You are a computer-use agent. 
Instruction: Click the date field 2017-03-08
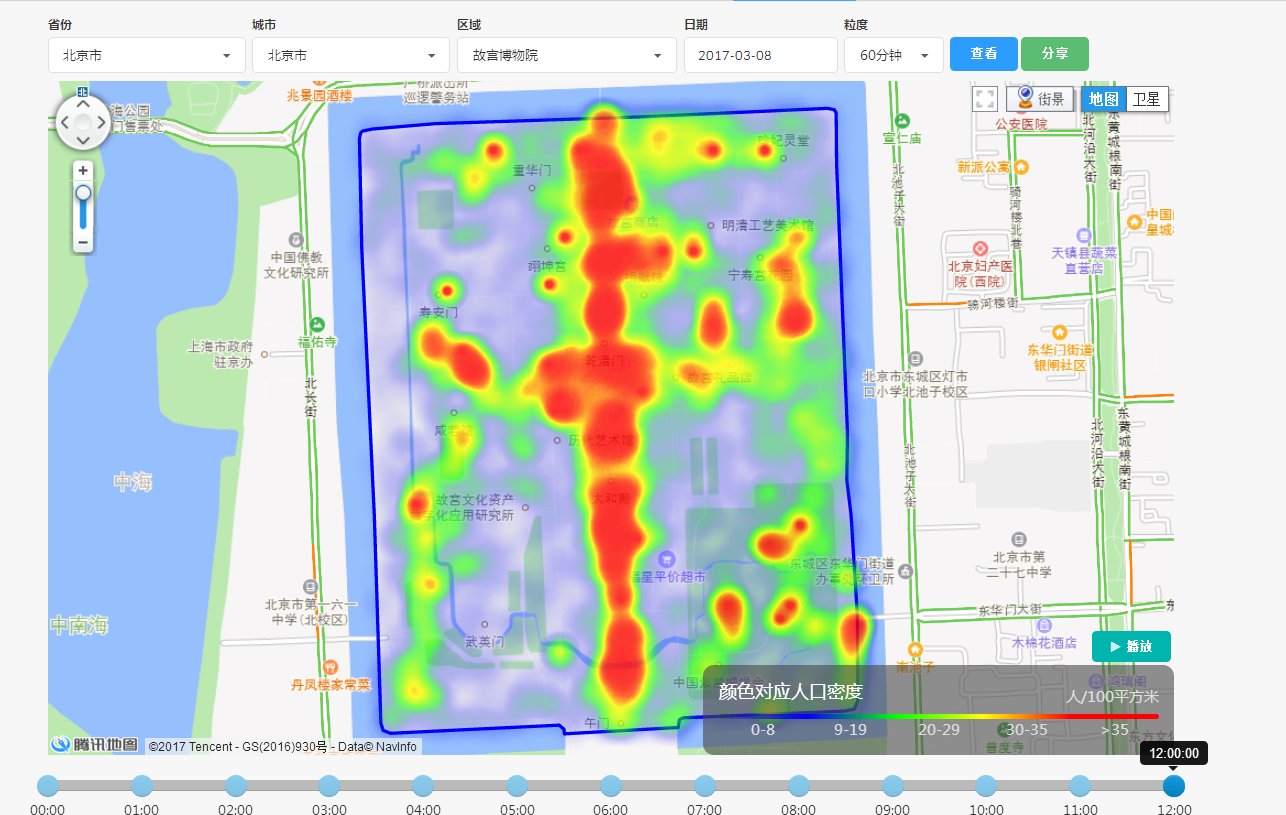coord(760,55)
